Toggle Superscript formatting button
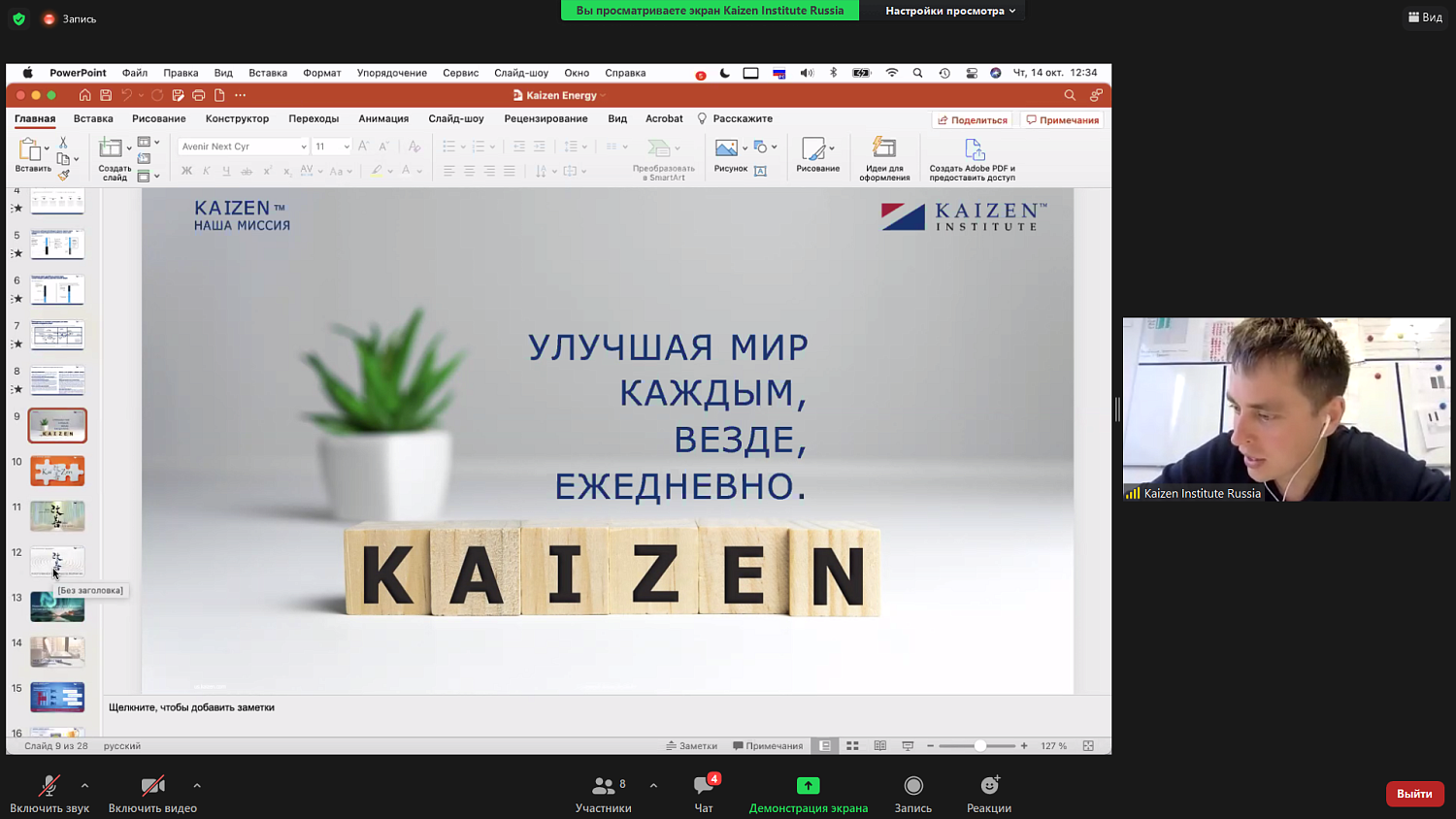The height and width of the screenshot is (819, 1456). [x=267, y=171]
